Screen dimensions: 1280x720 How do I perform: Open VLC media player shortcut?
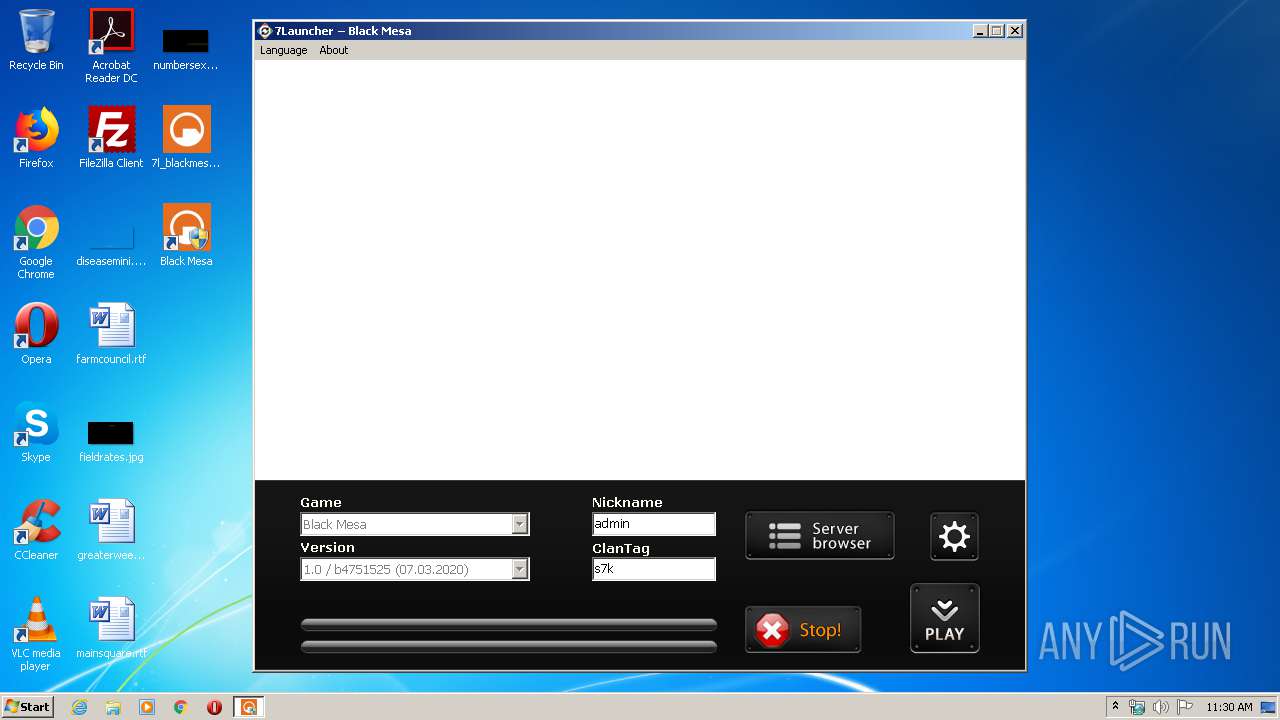point(36,634)
